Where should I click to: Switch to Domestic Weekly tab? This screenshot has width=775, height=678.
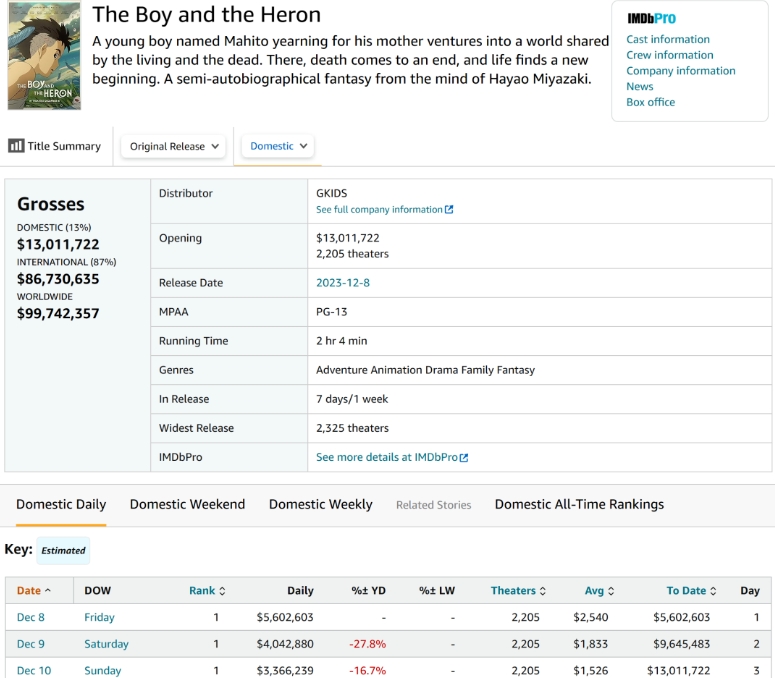pyautogui.click(x=320, y=504)
